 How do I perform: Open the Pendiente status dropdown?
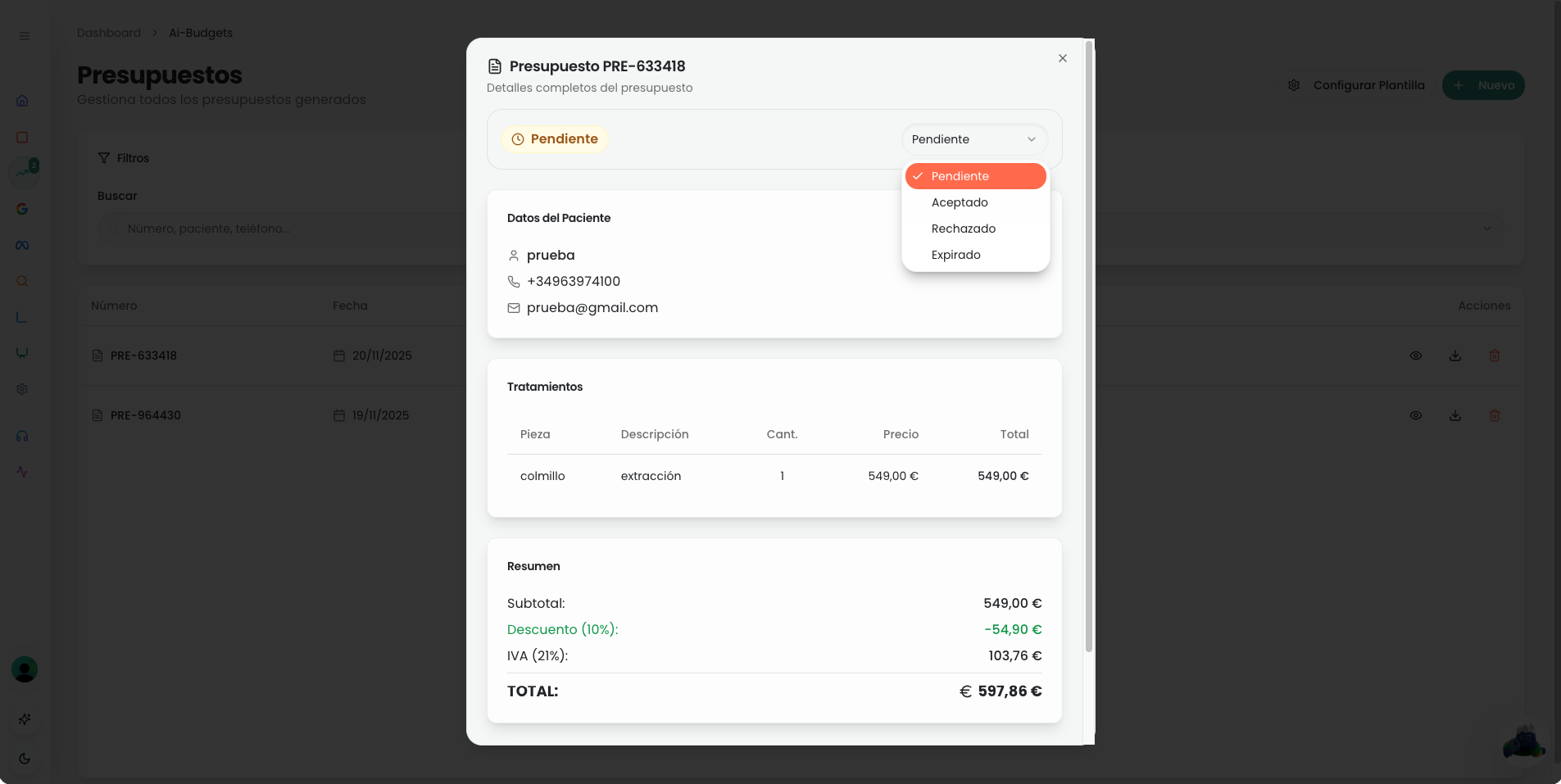click(x=974, y=139)
